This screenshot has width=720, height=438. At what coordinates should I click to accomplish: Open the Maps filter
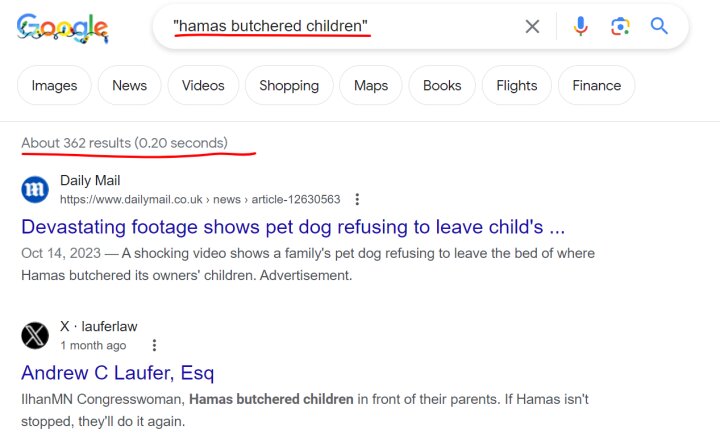tap(371, 85)
